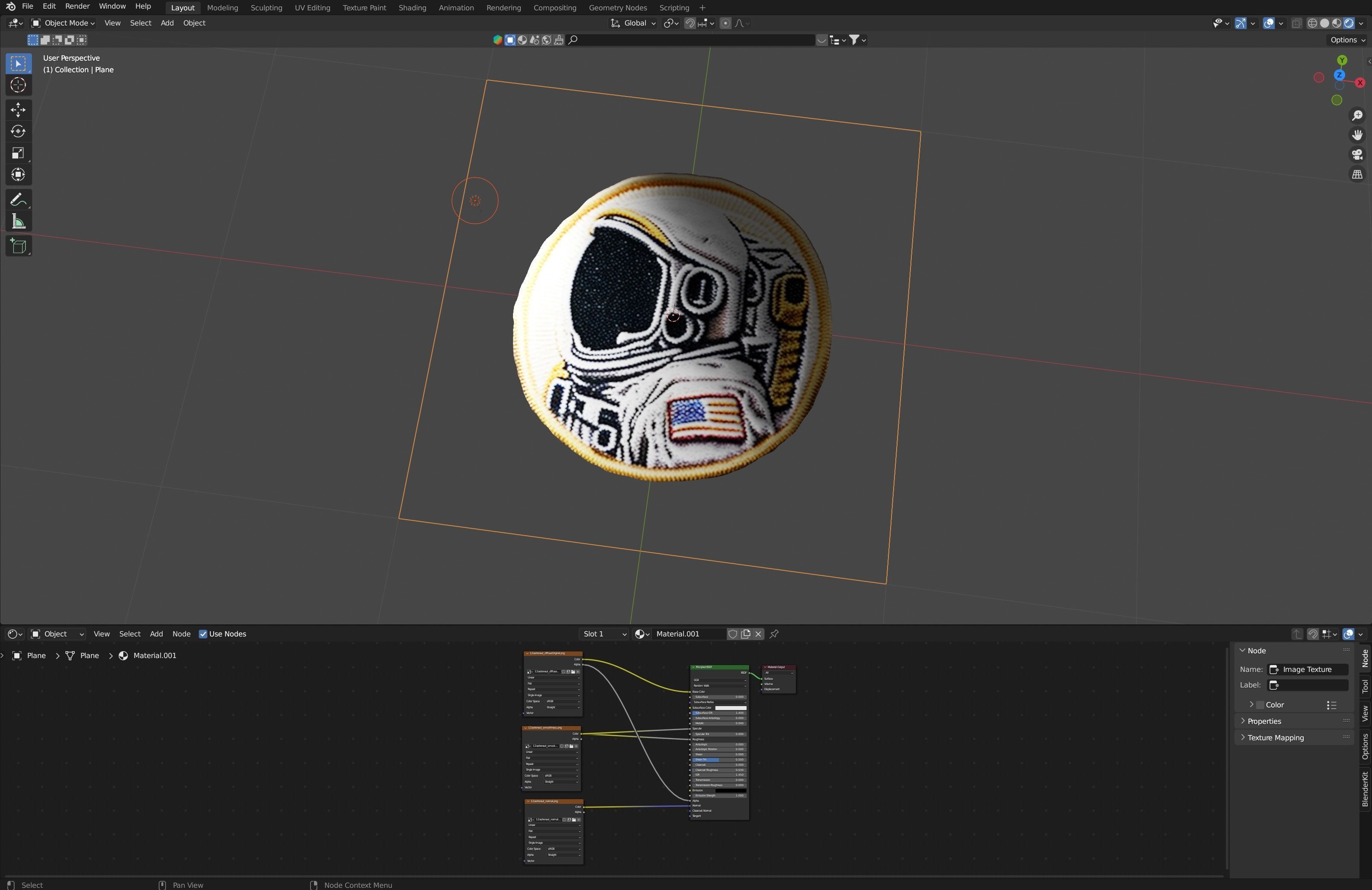Screen dimensions: 1372x890
Task: Open the pivot point dropdown
Action: coord(671,23)
